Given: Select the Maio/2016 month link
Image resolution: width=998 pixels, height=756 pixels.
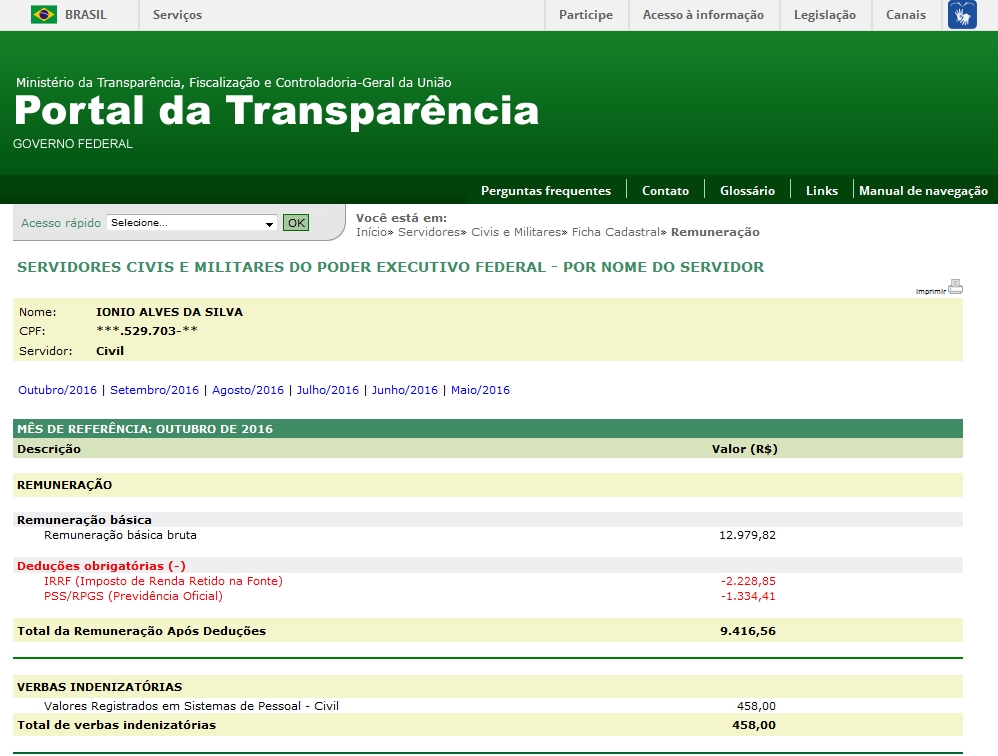Looking at the screenshot, I should click(480, 390).
